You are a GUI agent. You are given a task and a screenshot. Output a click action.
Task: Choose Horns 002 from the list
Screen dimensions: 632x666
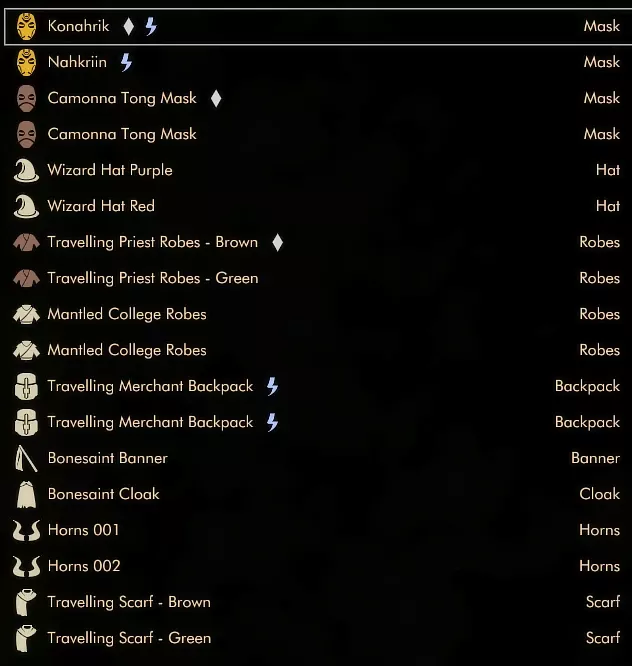point(316,566)
